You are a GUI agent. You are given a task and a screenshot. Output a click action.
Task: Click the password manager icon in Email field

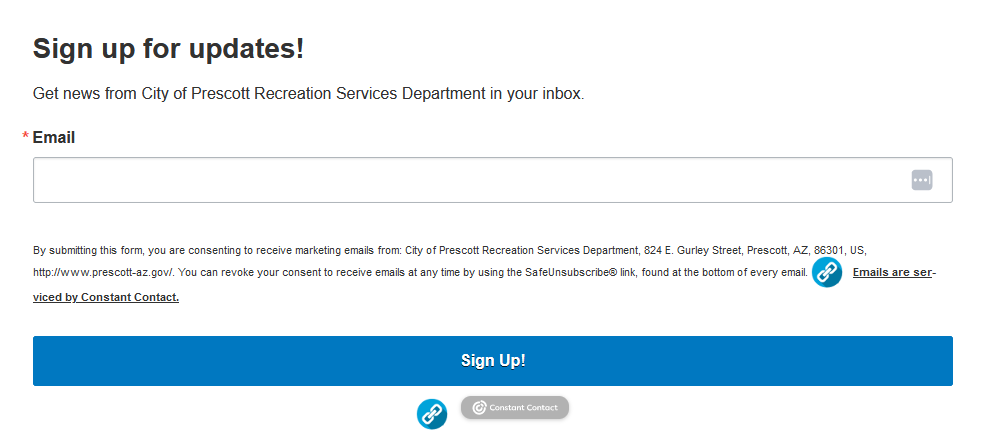pyautogui.click(x=922, y=180)
